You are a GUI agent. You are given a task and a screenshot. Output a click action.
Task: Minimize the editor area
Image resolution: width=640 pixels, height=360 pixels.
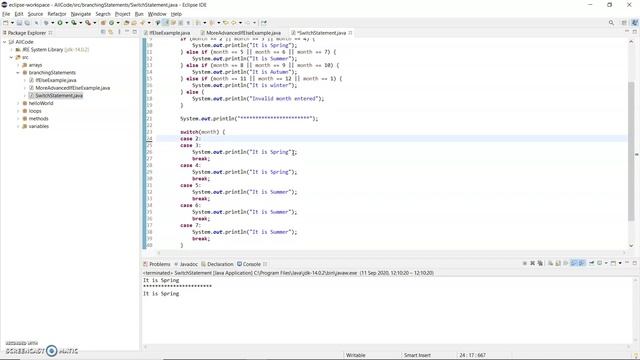point(627,31)
